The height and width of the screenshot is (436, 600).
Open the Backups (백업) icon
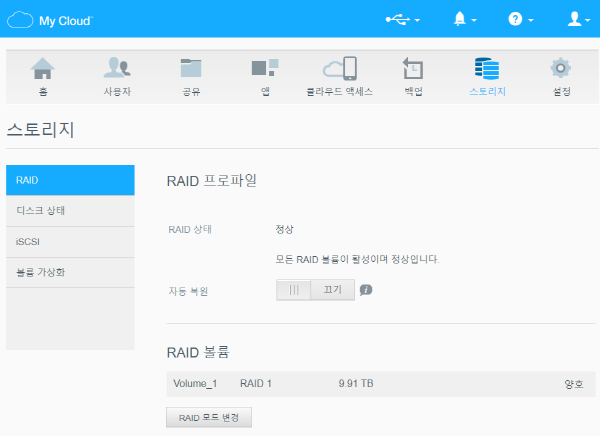click(413, 68)
